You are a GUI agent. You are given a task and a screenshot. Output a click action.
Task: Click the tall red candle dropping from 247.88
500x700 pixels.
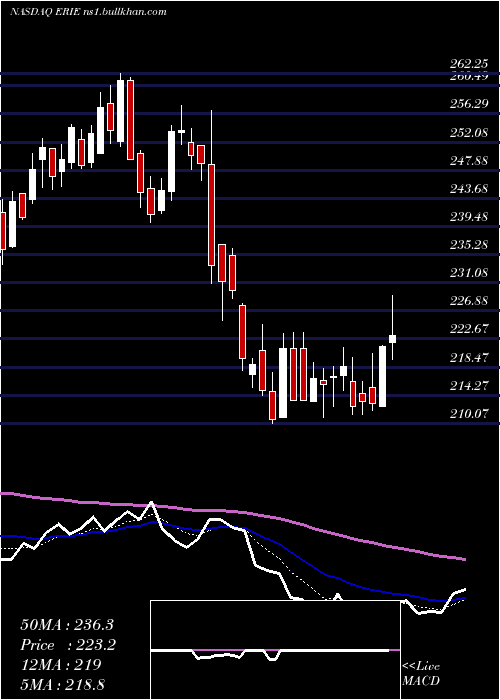pos(212,215)
